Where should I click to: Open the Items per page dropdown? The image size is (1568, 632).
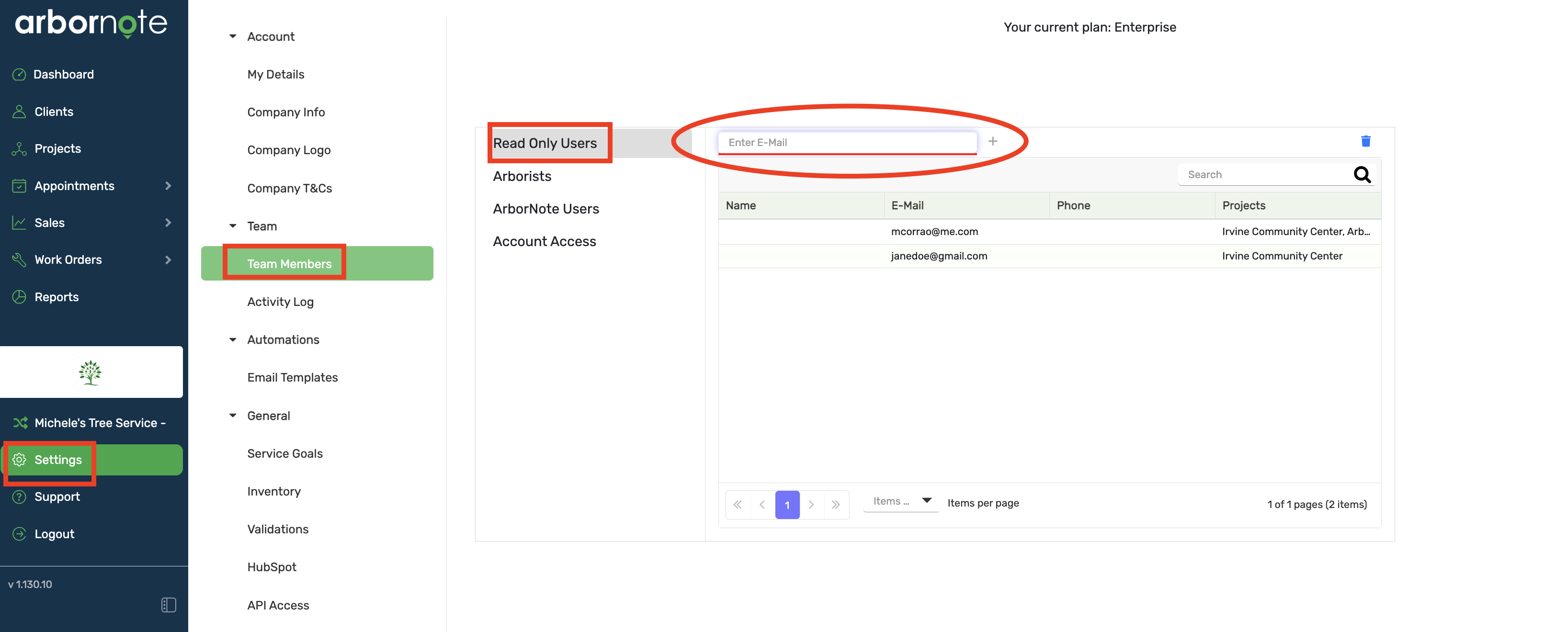[x=900, y=501]
